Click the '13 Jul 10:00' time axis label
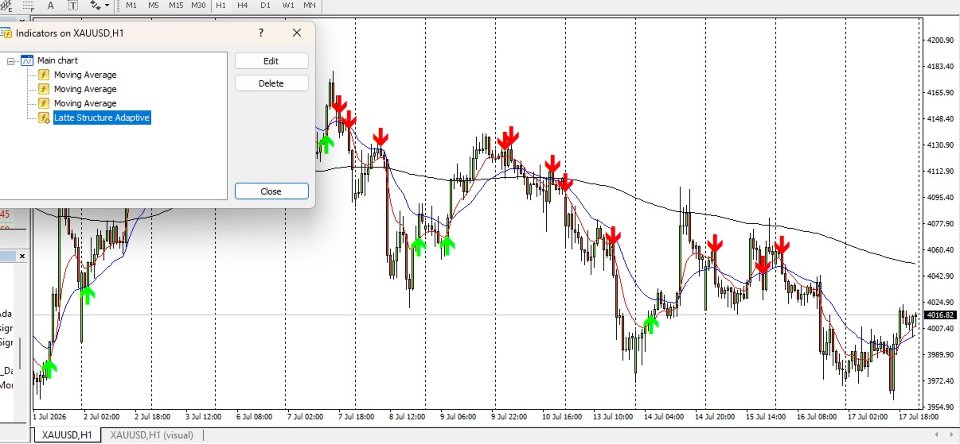 (613, 416)
